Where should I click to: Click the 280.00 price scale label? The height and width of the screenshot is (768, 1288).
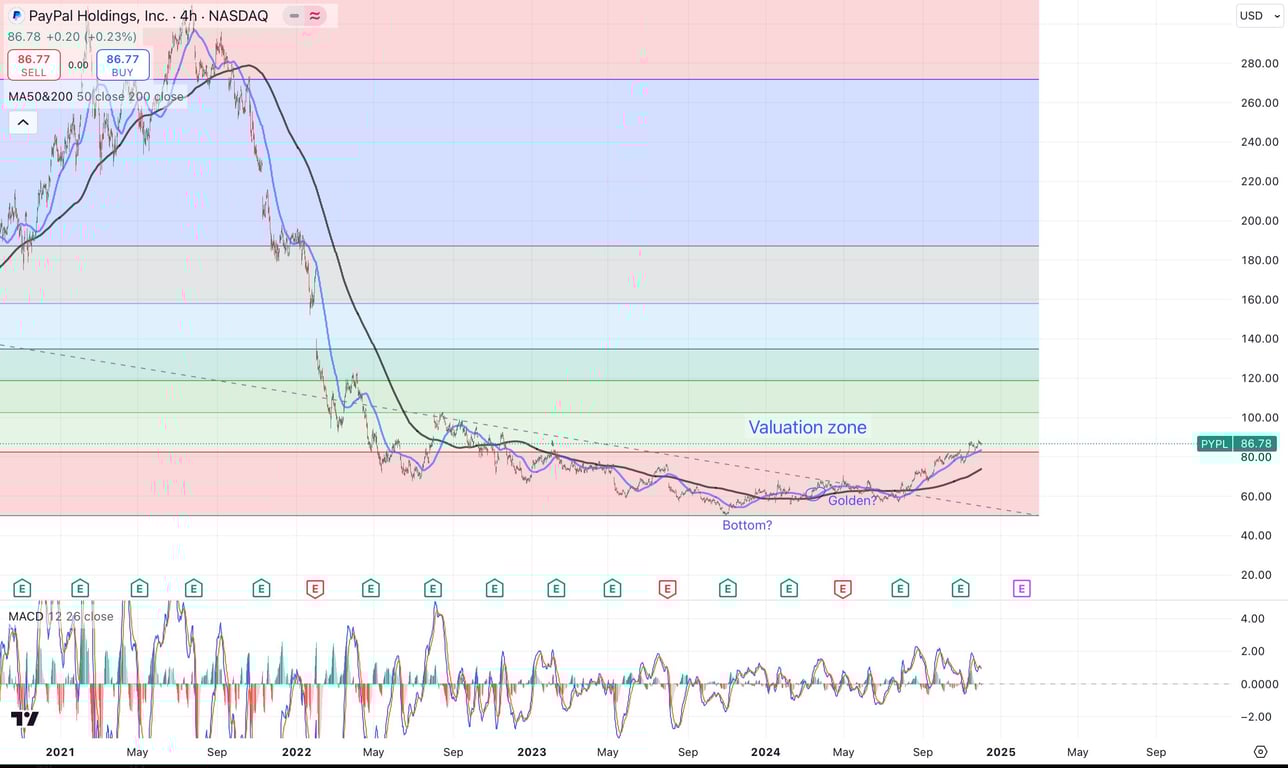coord(1259,63)
